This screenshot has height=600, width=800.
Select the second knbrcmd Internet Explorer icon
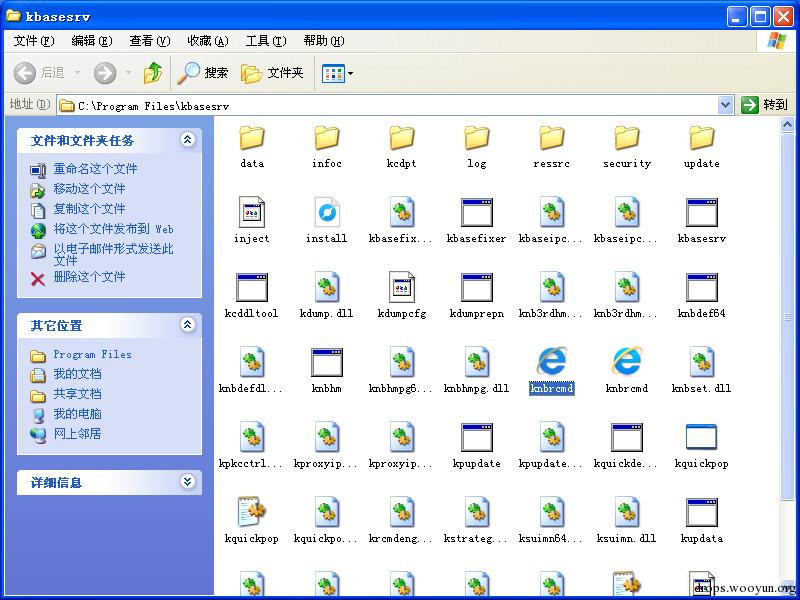627,362
